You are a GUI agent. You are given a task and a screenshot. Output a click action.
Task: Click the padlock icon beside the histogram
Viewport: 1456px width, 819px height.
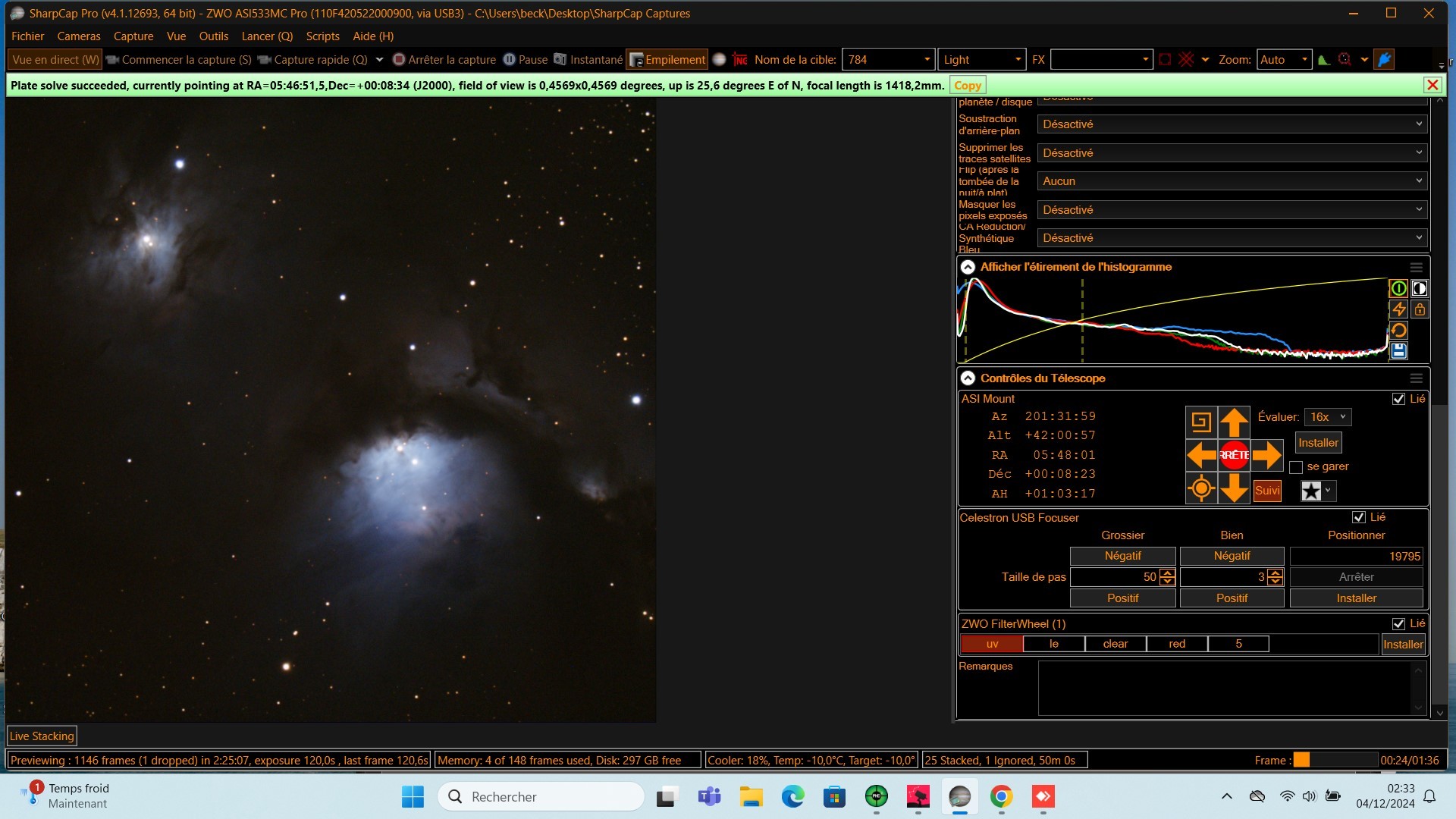1420,309
